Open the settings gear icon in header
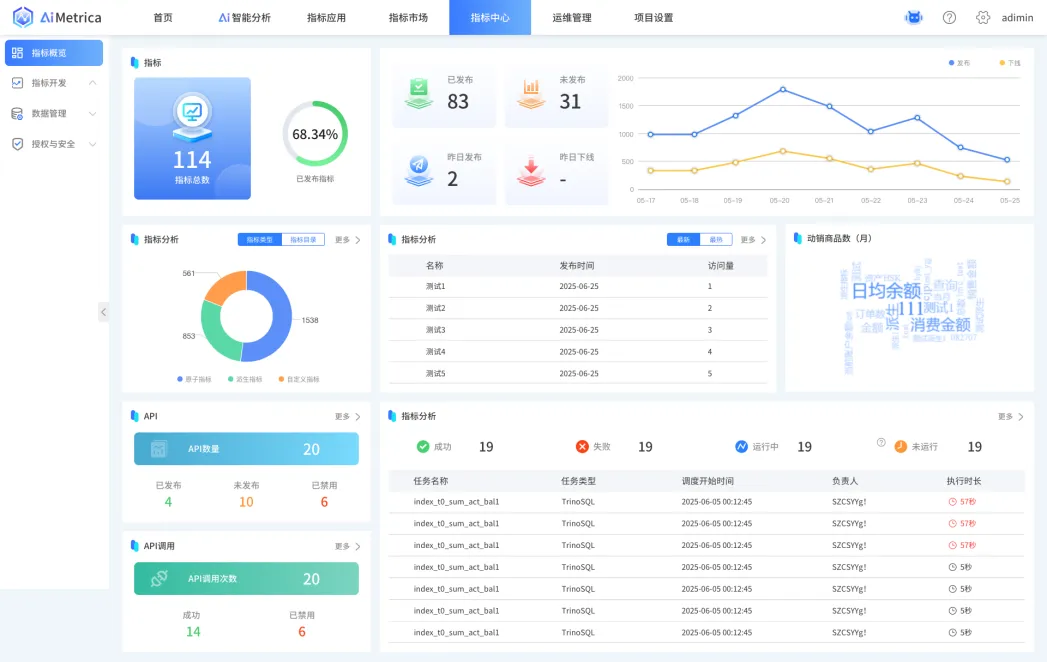1047x662 pixels. [x=983, y=17]
